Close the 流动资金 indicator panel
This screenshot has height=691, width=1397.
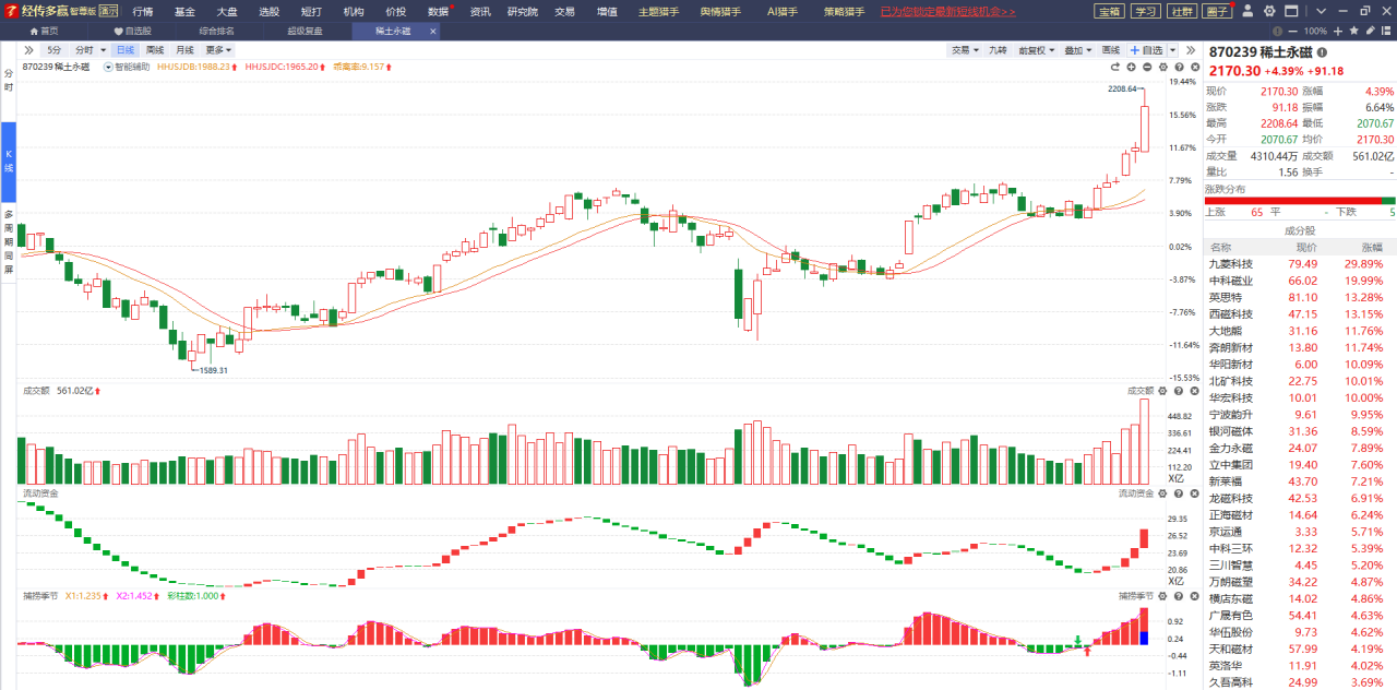(x=1195, y=493)
